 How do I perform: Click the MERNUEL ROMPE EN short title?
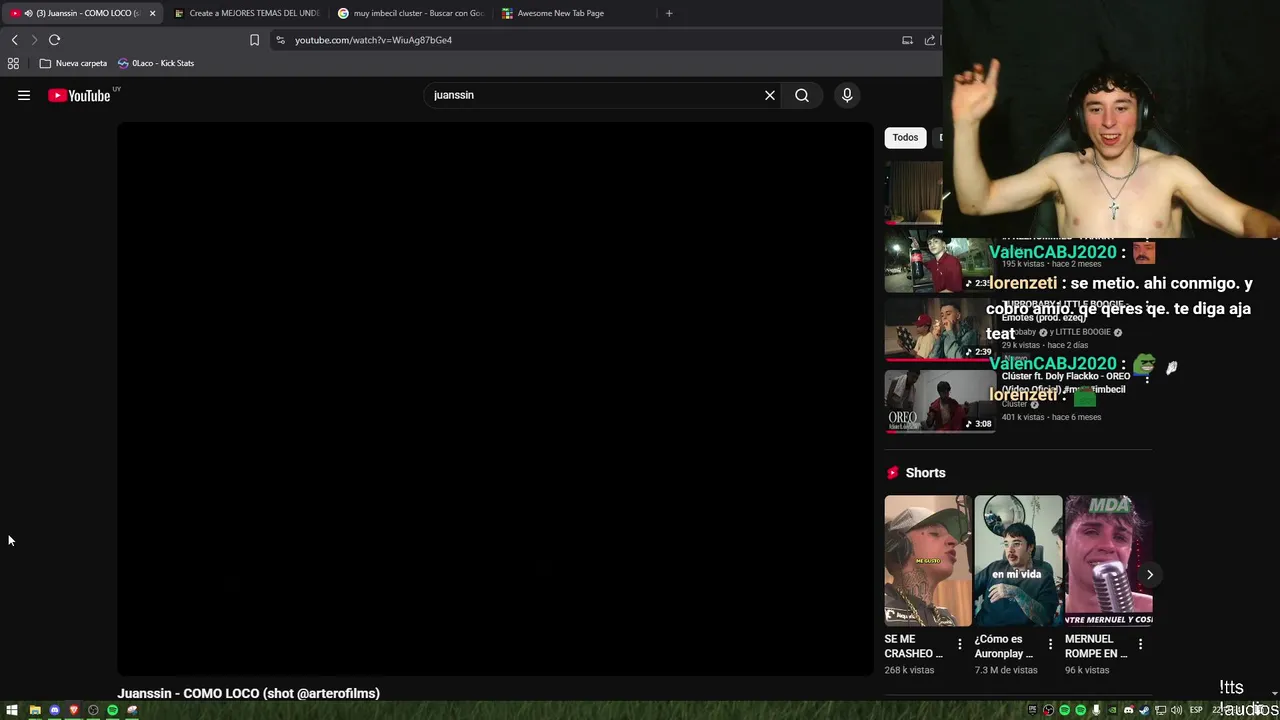pos(1096,646)
